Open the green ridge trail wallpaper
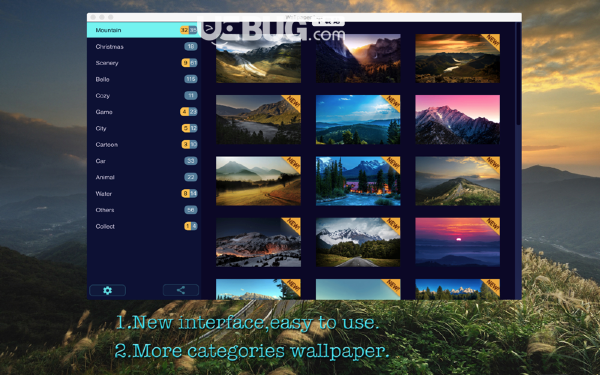This screenshot has height=375, width=600. (x=458, y=181)
